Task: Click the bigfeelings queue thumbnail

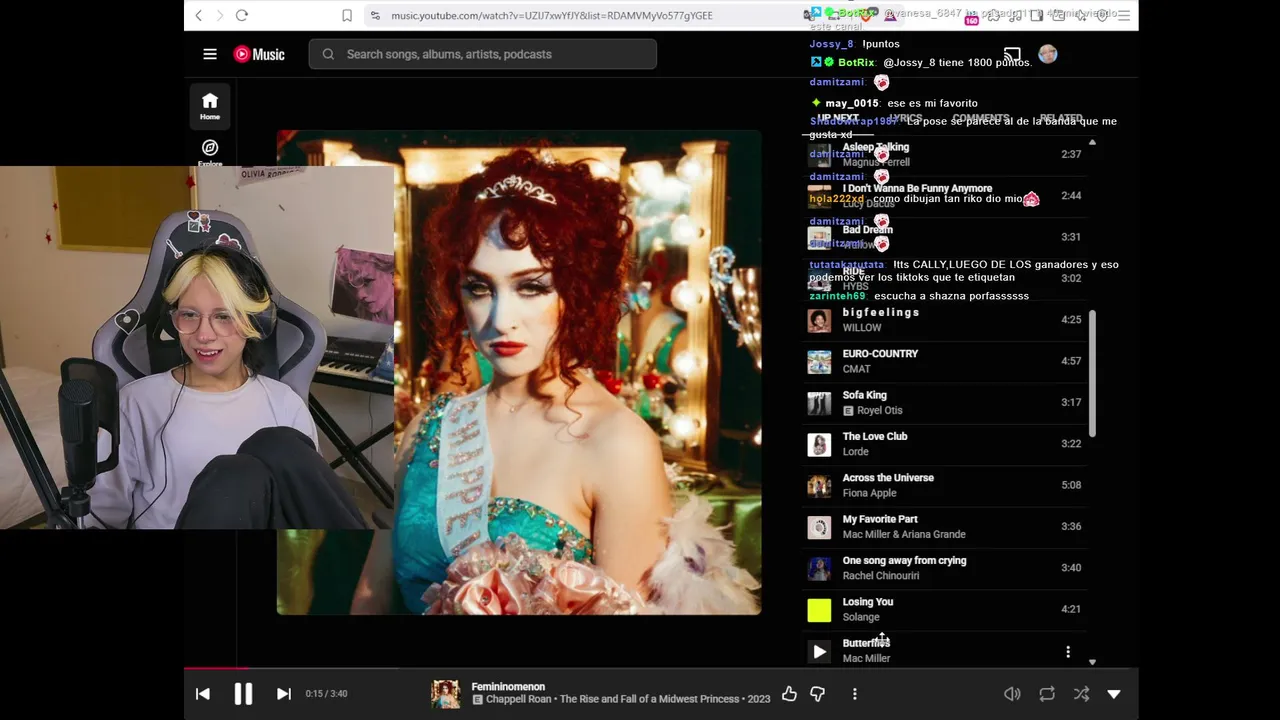Action: (x=819, y=320)
